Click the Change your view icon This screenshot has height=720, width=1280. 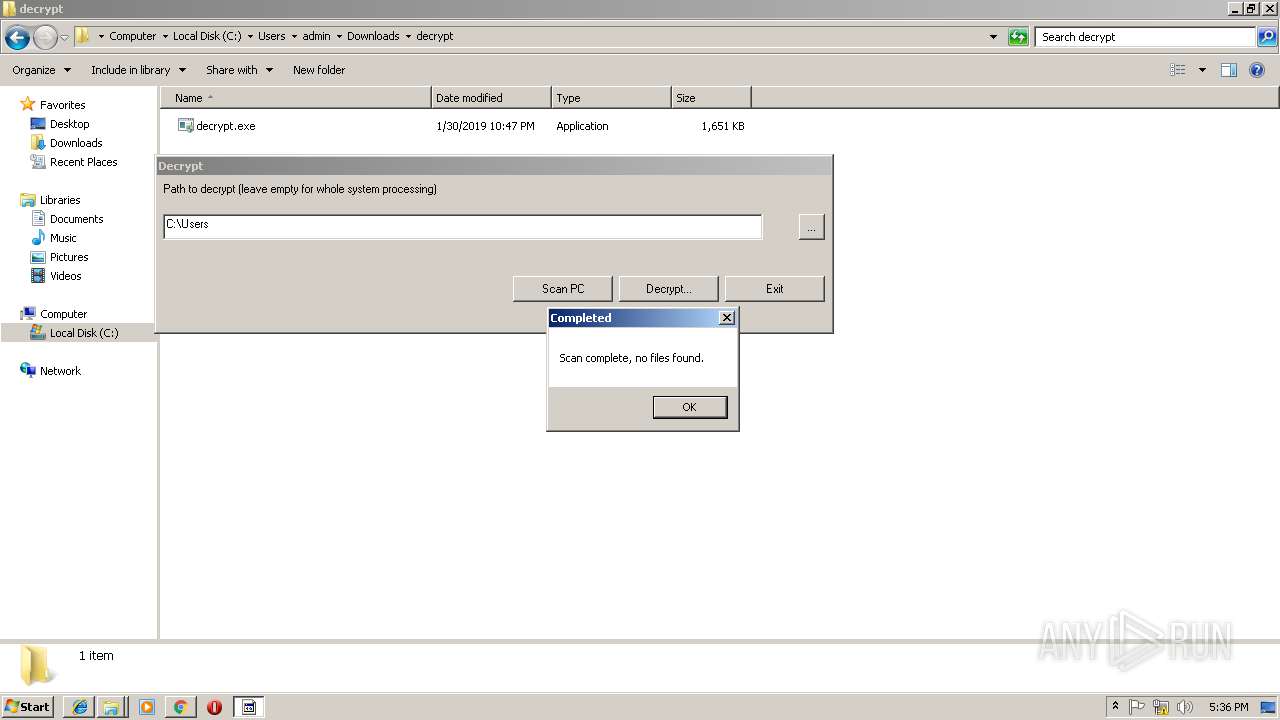click(x=1178, y=70)
